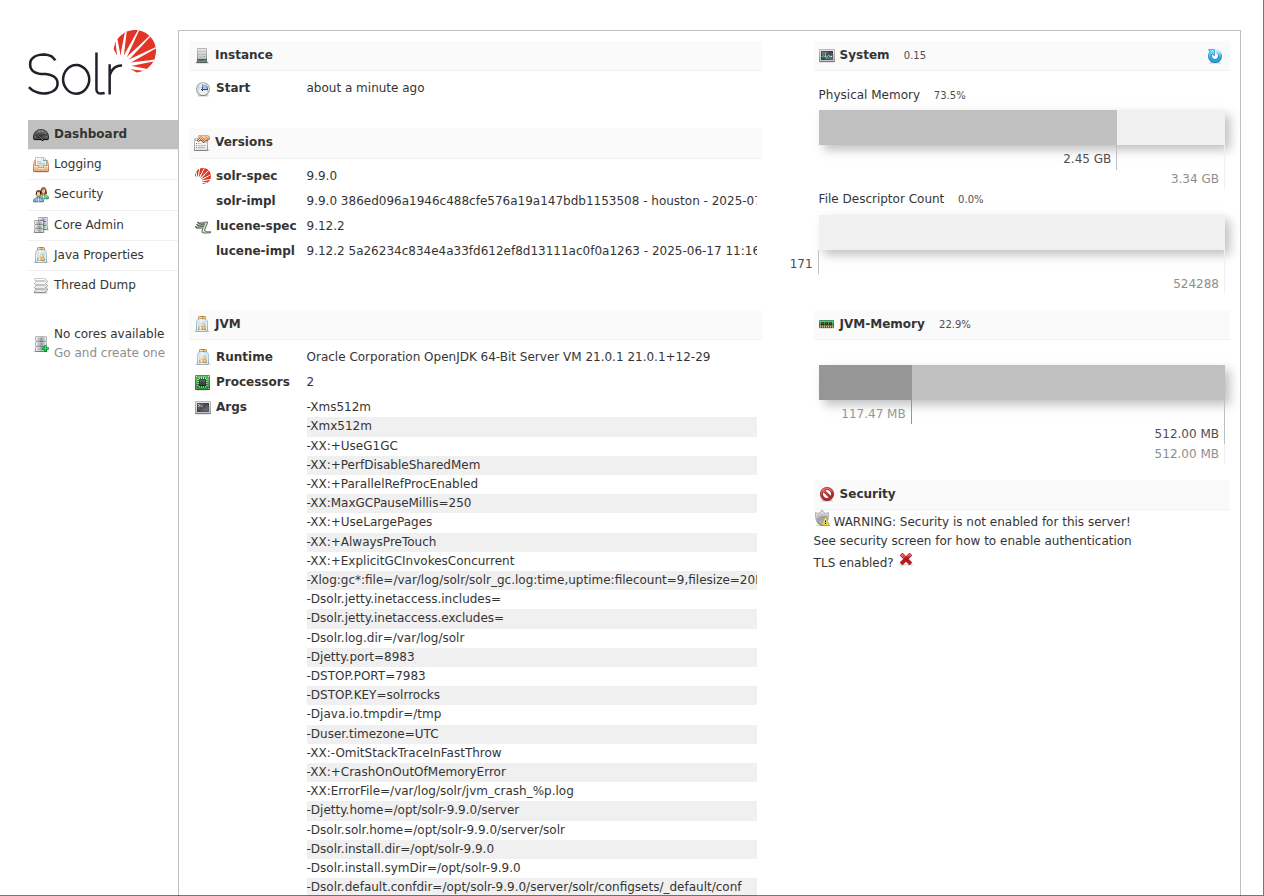Click the 'TLS enabled?' label

853,563
